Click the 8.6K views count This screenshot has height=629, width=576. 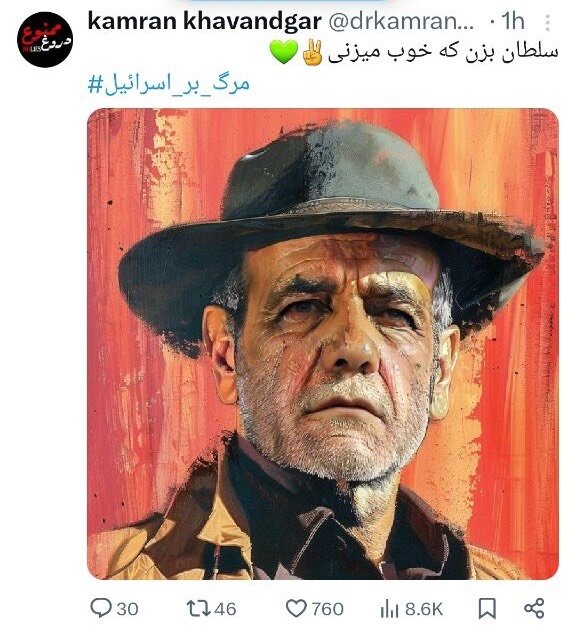click(x=424, y=609)
